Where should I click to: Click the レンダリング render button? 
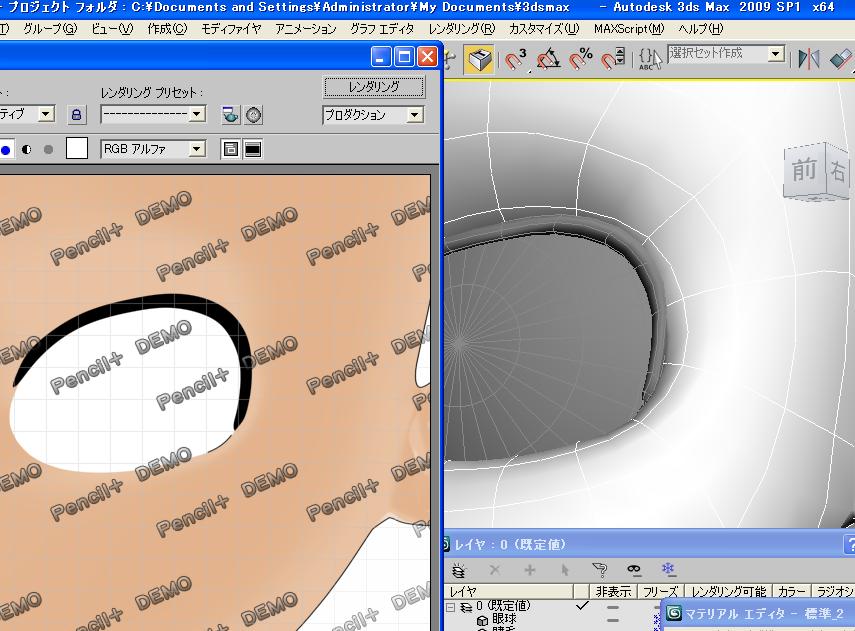pyautogui.click(x=374, y=86)
